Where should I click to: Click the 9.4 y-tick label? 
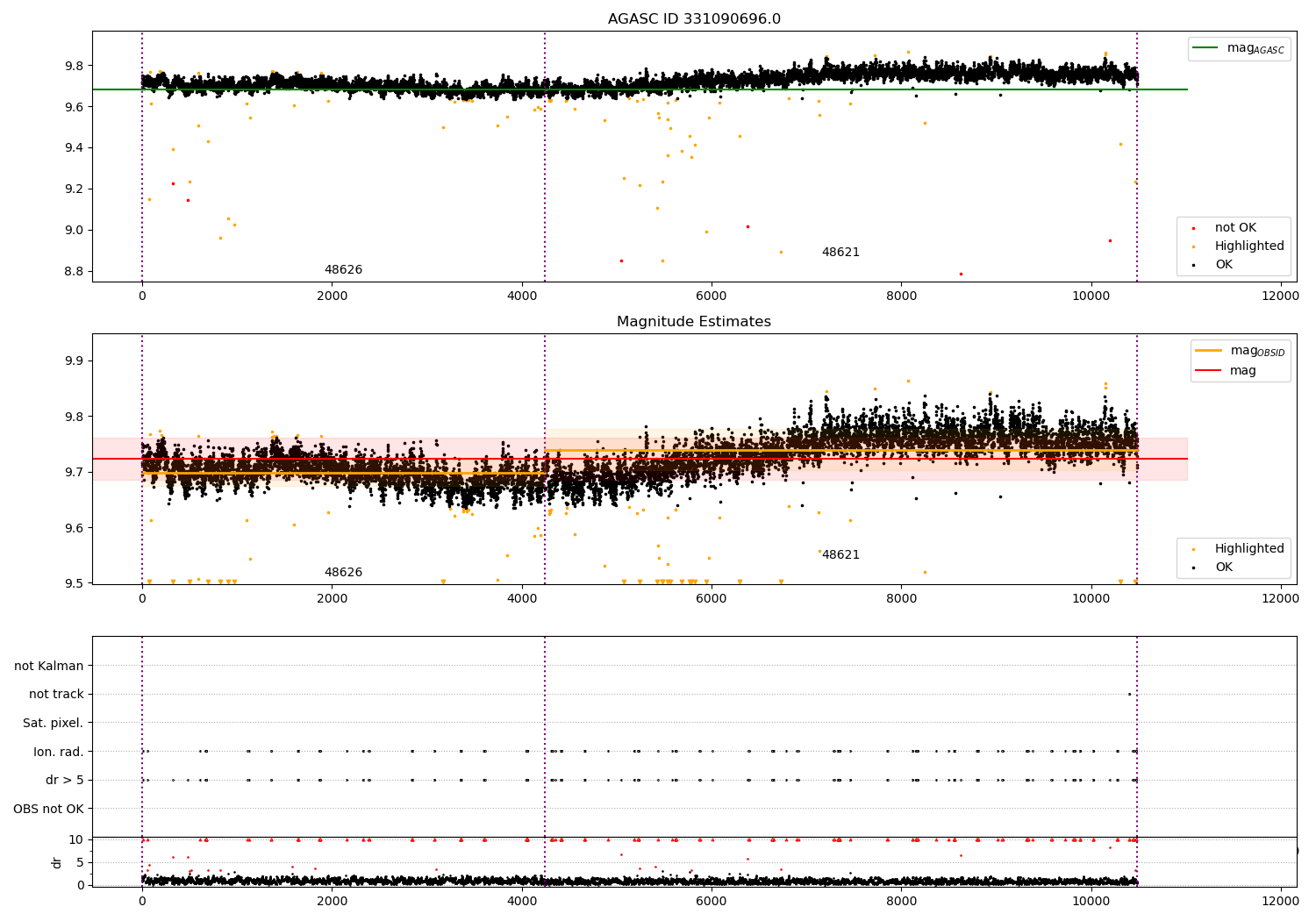click(x=74, y=148)
